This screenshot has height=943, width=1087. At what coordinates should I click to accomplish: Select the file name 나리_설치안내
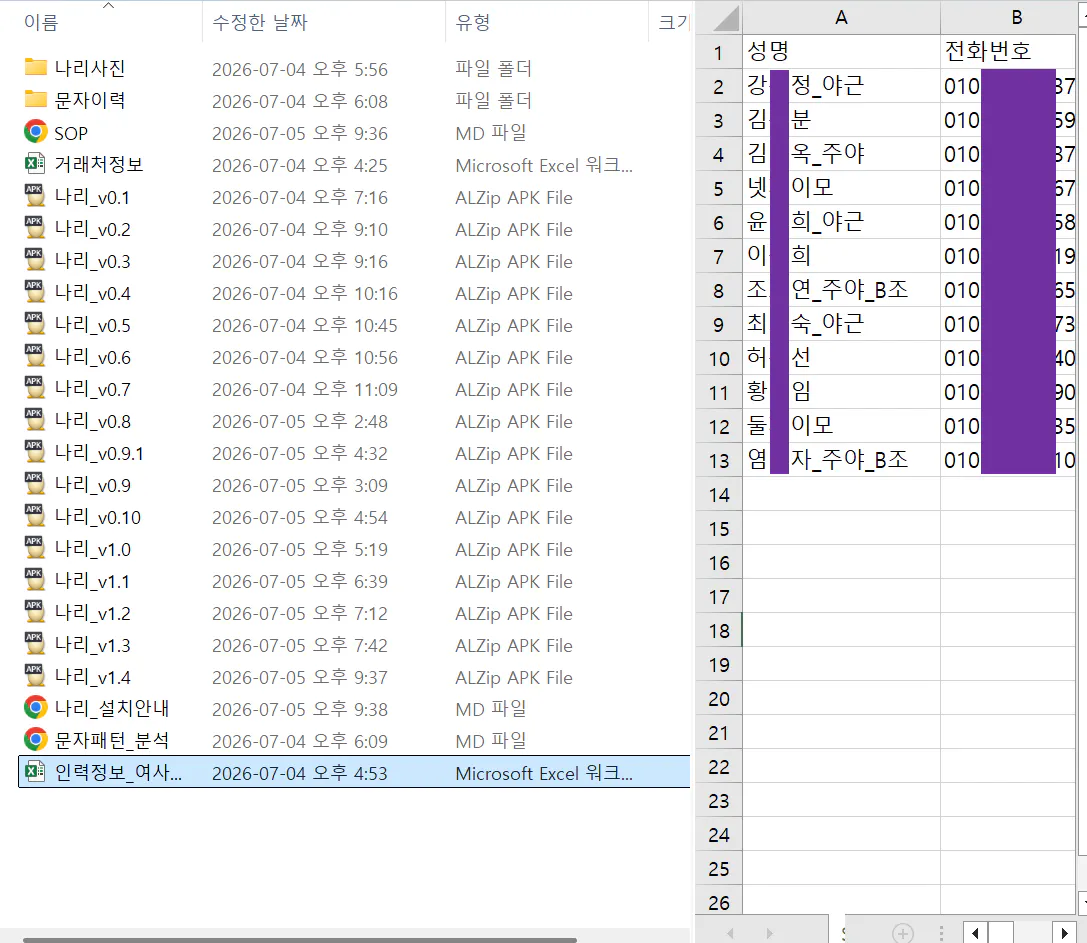click(x=112, y=708)
